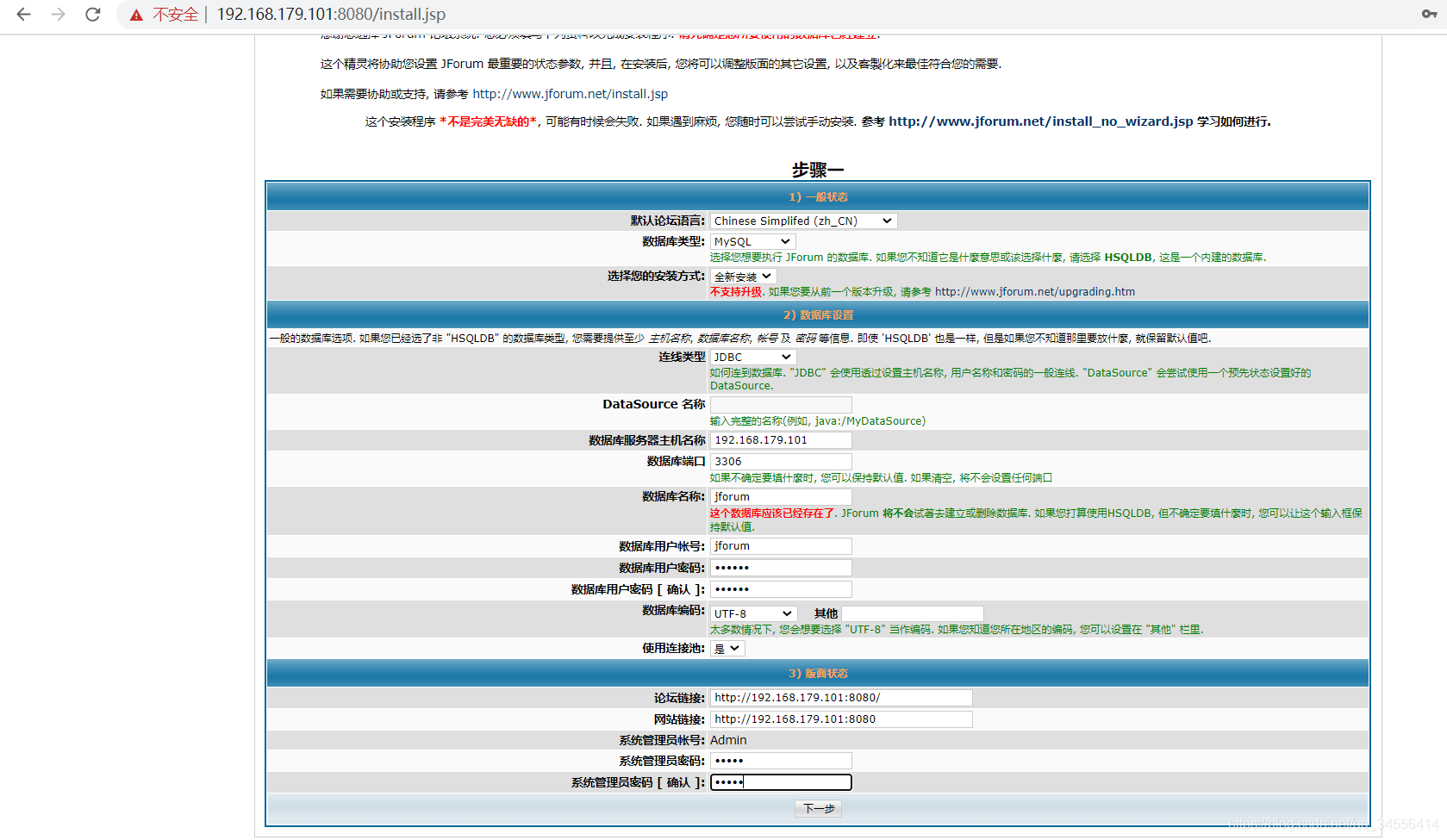Open the JDBC connection type dropdown
This screenshot has height=840, width=1447.
tap(752, 357)
